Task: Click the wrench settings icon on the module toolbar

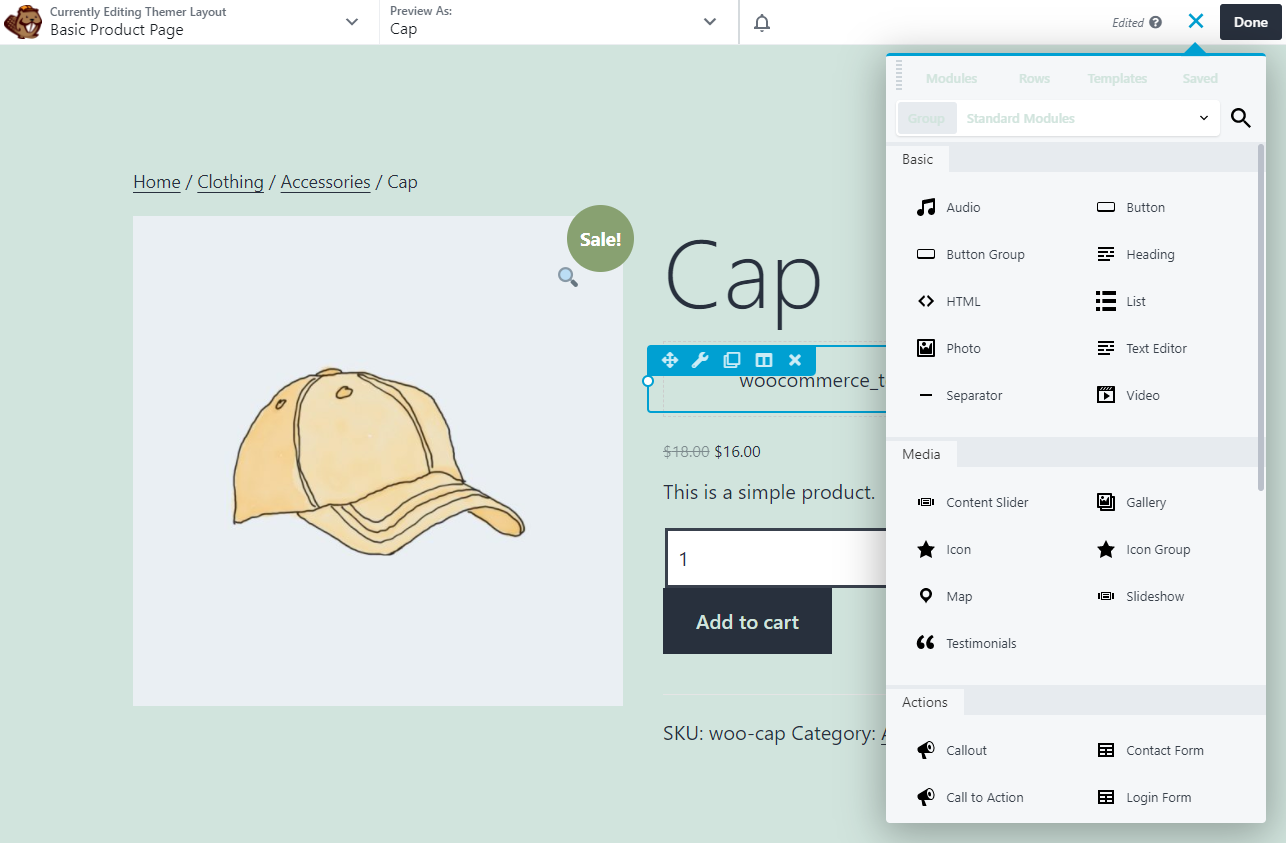Action: pyautogui.click(x=700, y=359)
